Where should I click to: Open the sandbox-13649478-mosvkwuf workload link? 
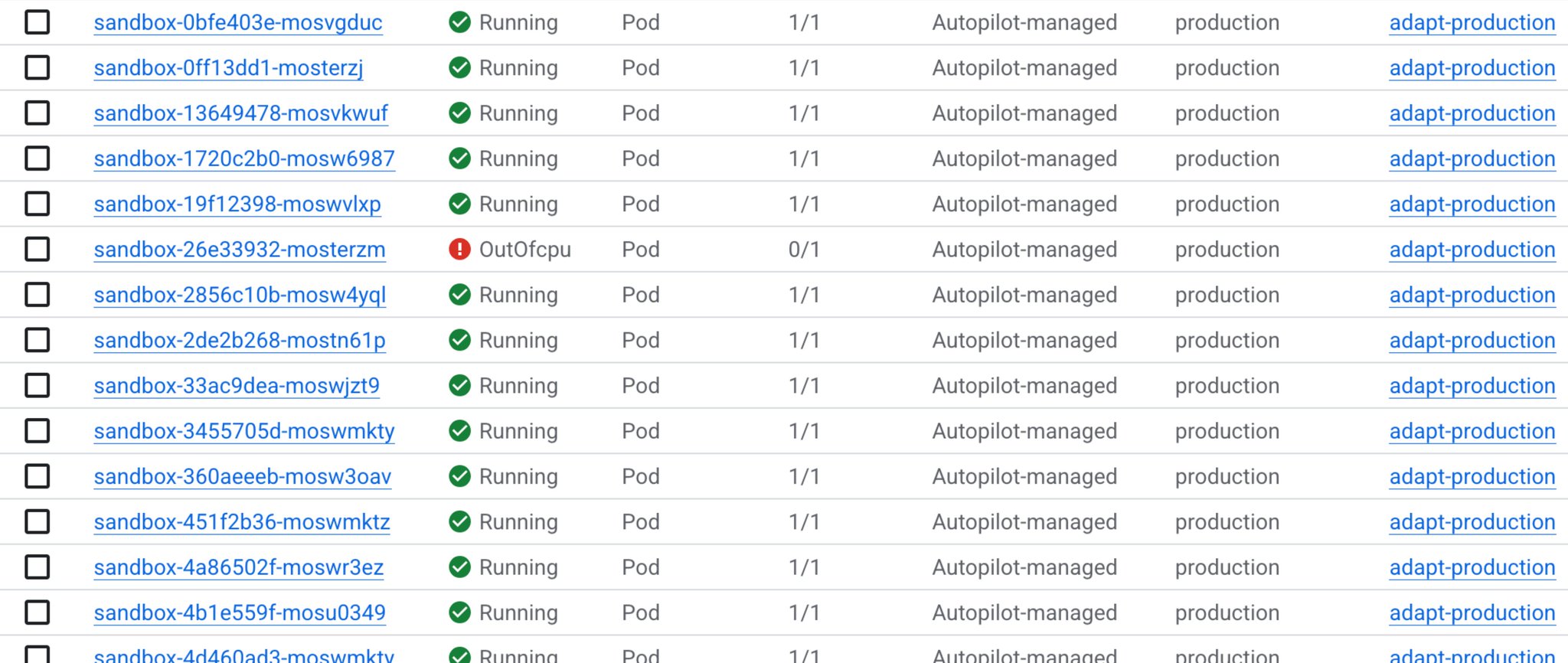tap(241, 113)
